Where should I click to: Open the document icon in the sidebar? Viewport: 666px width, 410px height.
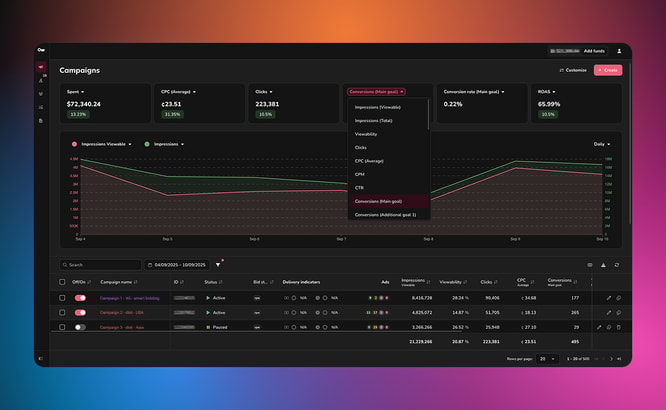(x=41, y=121)
